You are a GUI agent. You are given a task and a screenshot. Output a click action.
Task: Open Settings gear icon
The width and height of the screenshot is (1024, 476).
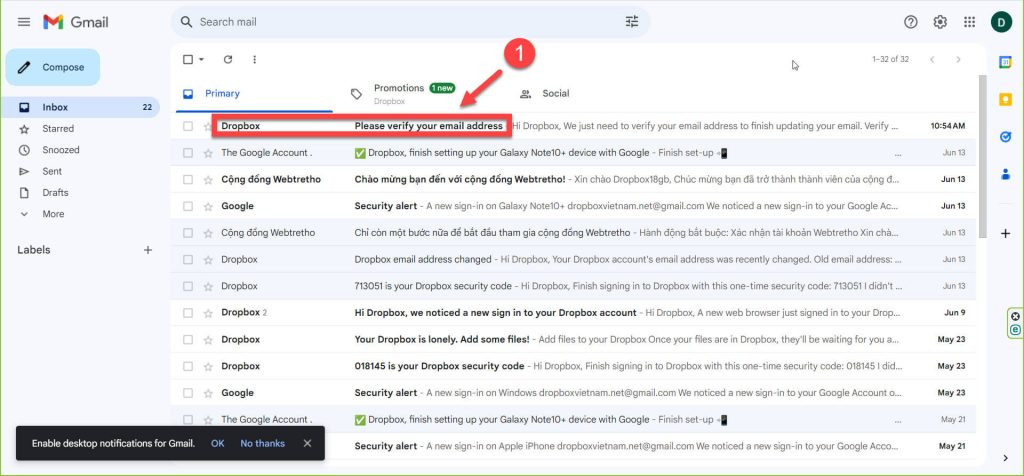pyautogui.click(x=940, y=22)
